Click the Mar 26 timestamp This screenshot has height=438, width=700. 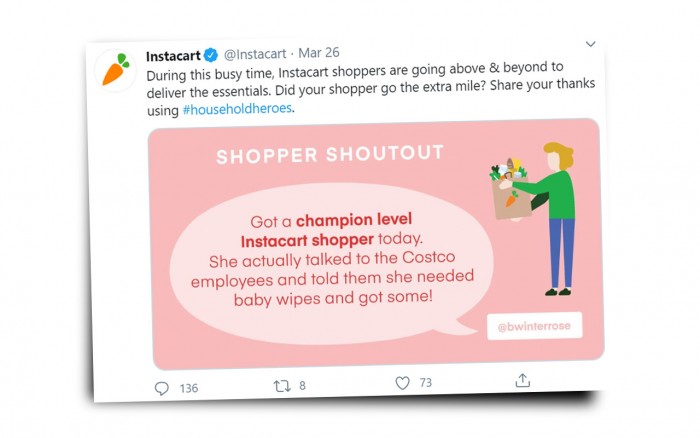tap(321, 53)
